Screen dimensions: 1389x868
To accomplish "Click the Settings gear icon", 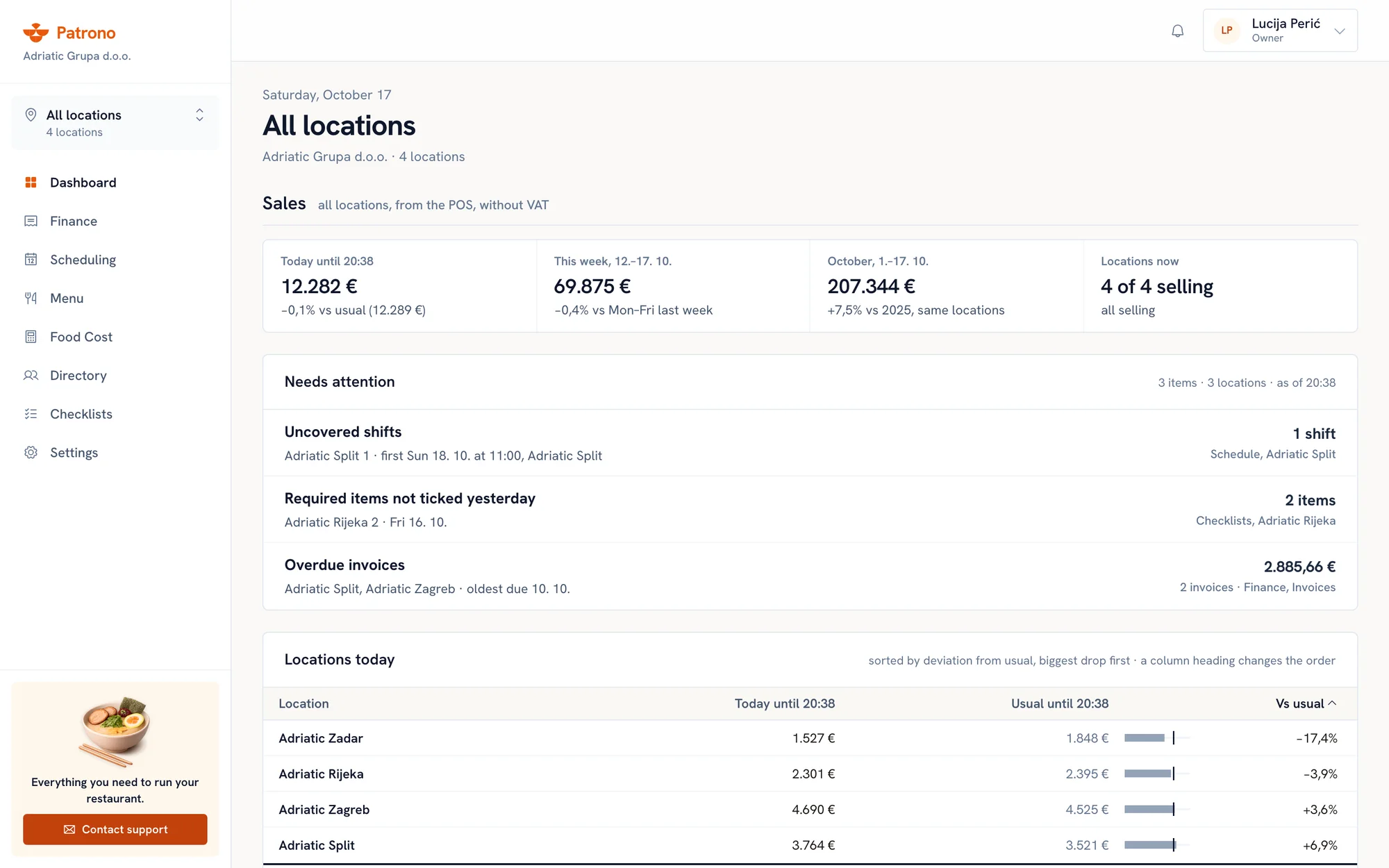I will pyautogui.click(x=31, y=452).
